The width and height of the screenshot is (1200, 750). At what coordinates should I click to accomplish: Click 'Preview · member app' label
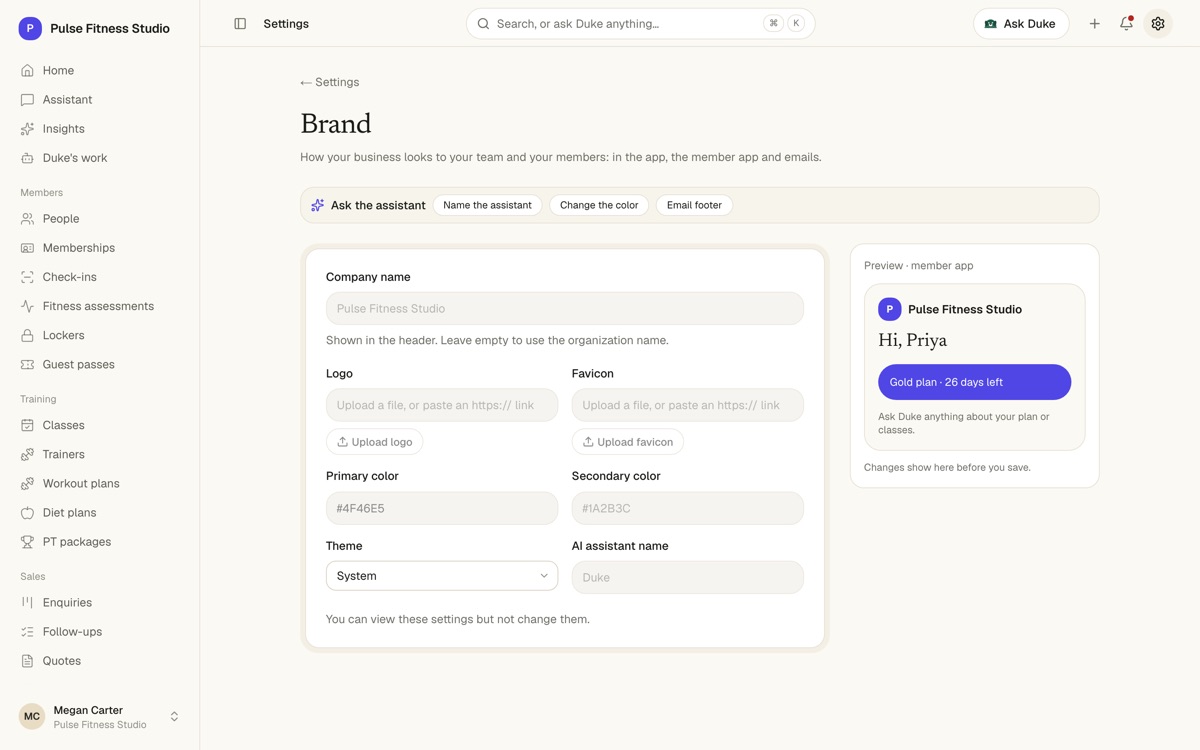(x=919, y=266)
